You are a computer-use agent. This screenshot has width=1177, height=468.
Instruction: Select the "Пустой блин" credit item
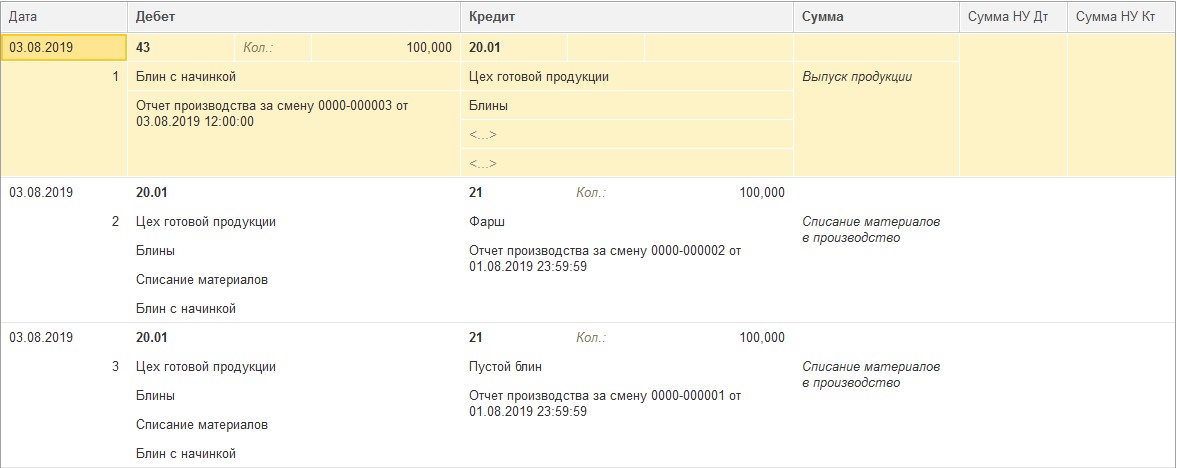pos(506,367)
